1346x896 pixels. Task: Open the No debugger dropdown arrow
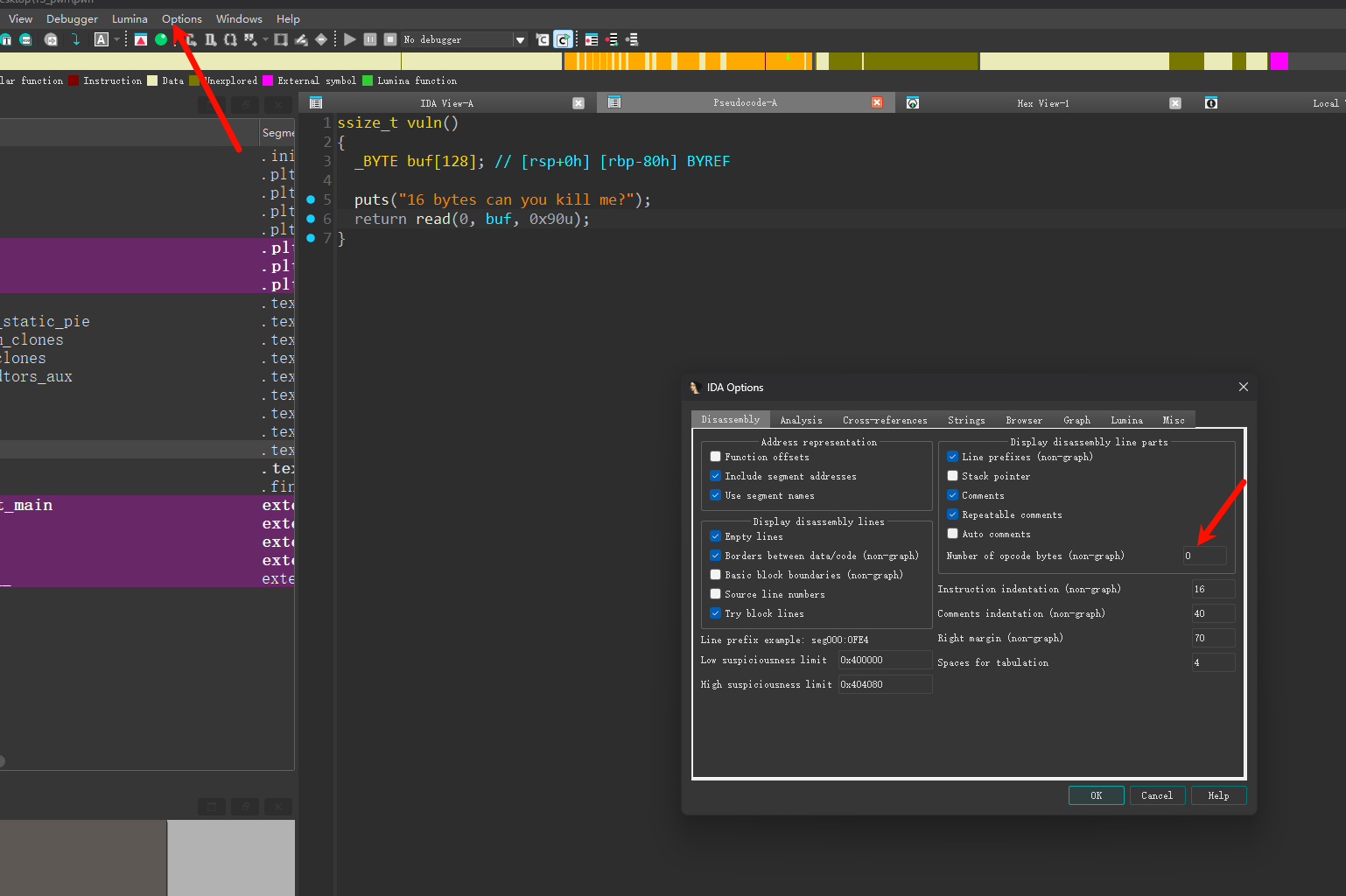click(x=520, y=39)
